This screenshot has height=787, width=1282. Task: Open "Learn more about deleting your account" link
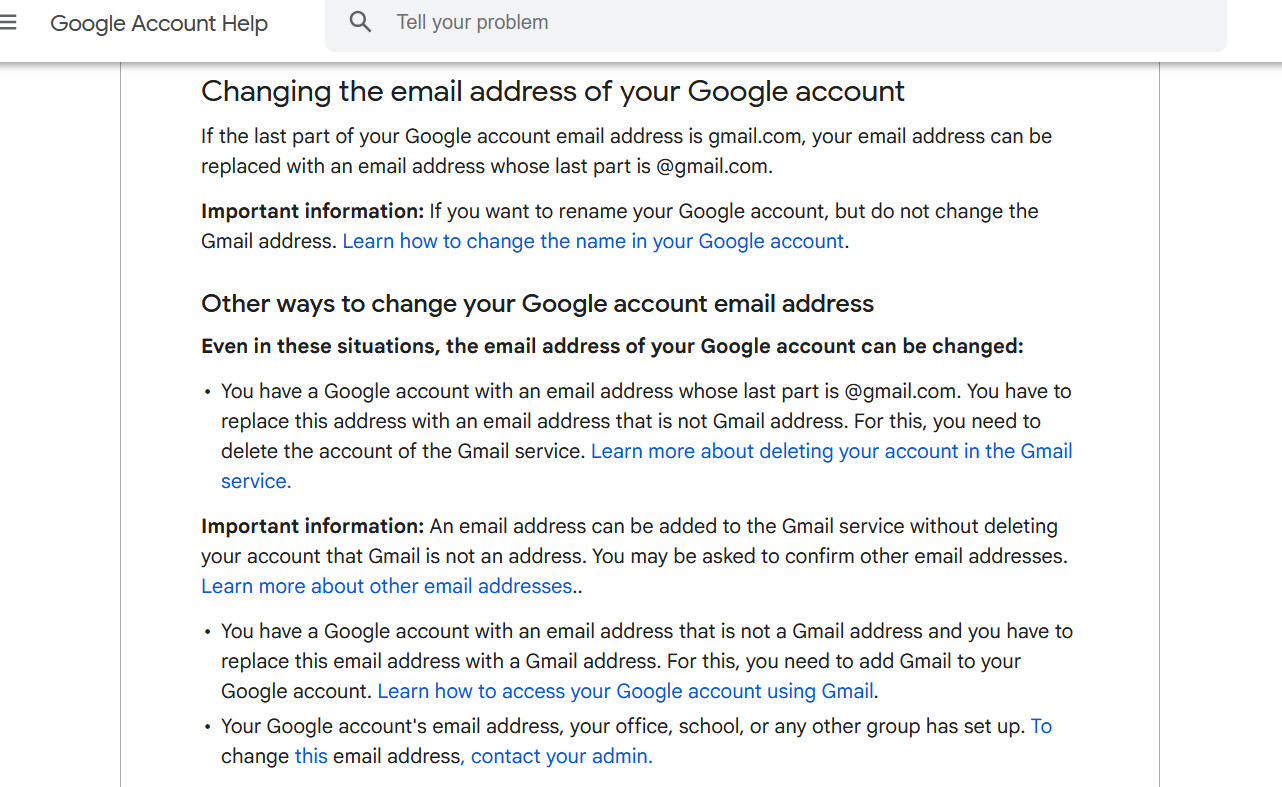[x=831, y=451]
